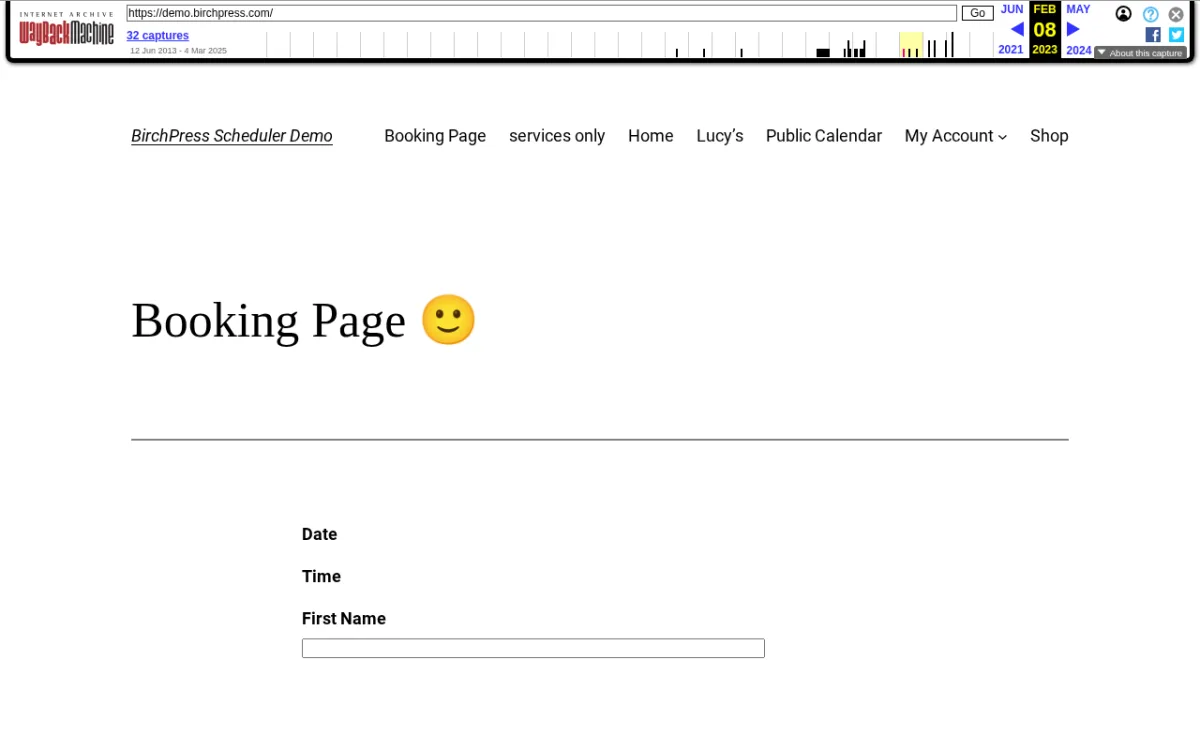Open the Shop menu item

click(x=1049, y=136)
